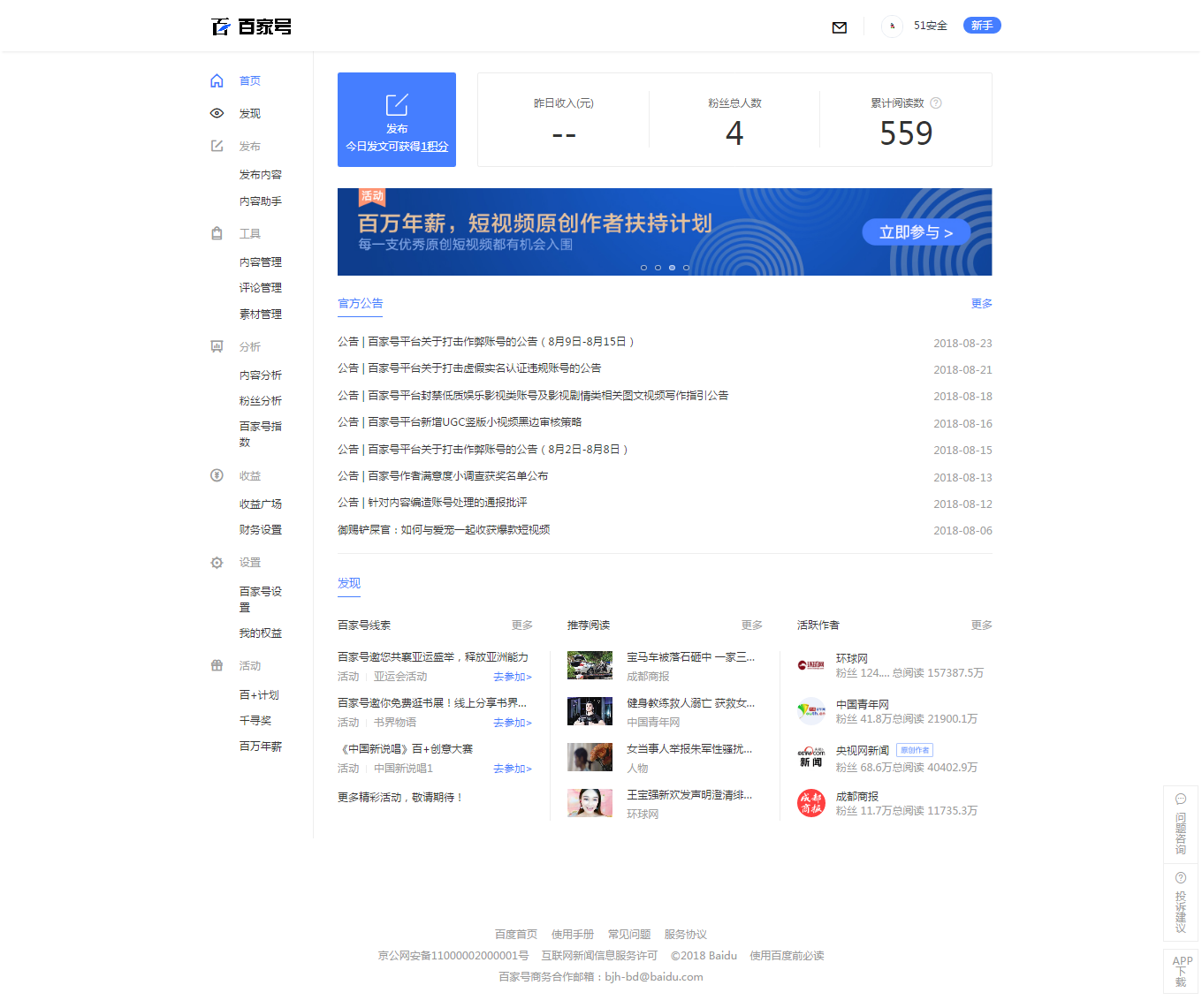The height and width of the screenshot is (1008, 1202).
Task: Click the gift icon beside 活动
Action: tap(217, 665)
